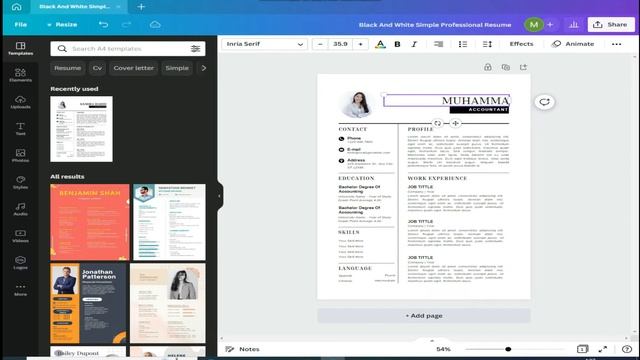The image size is (640, 360).
Task: Click the Search A4 templates field
Action: pyautogui.click(x=128, y=49)
